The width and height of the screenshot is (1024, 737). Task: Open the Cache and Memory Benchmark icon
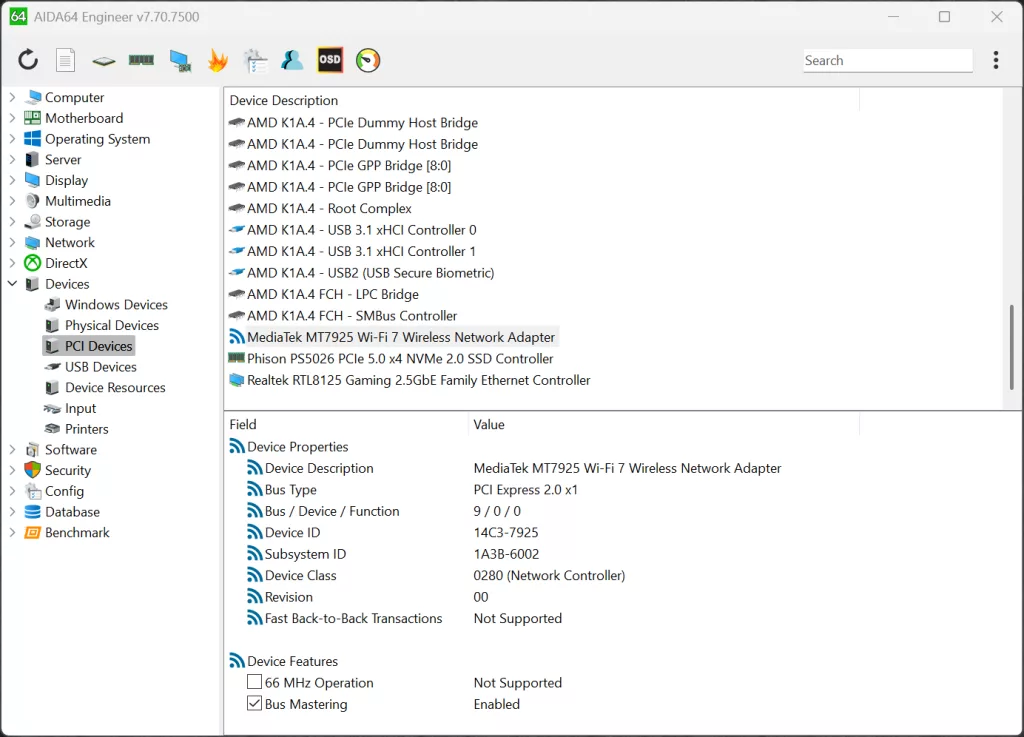[x=141, y=60]
